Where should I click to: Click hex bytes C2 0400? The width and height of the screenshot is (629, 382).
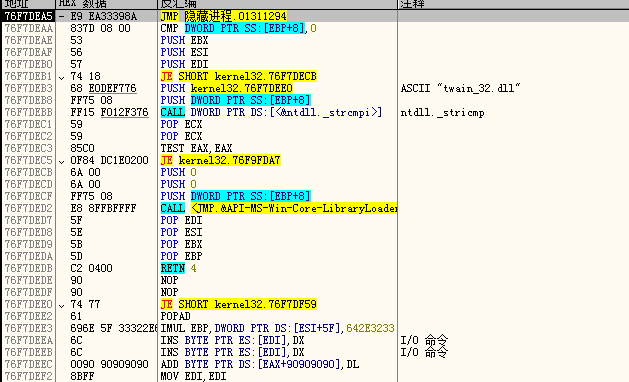click(91, 268)
